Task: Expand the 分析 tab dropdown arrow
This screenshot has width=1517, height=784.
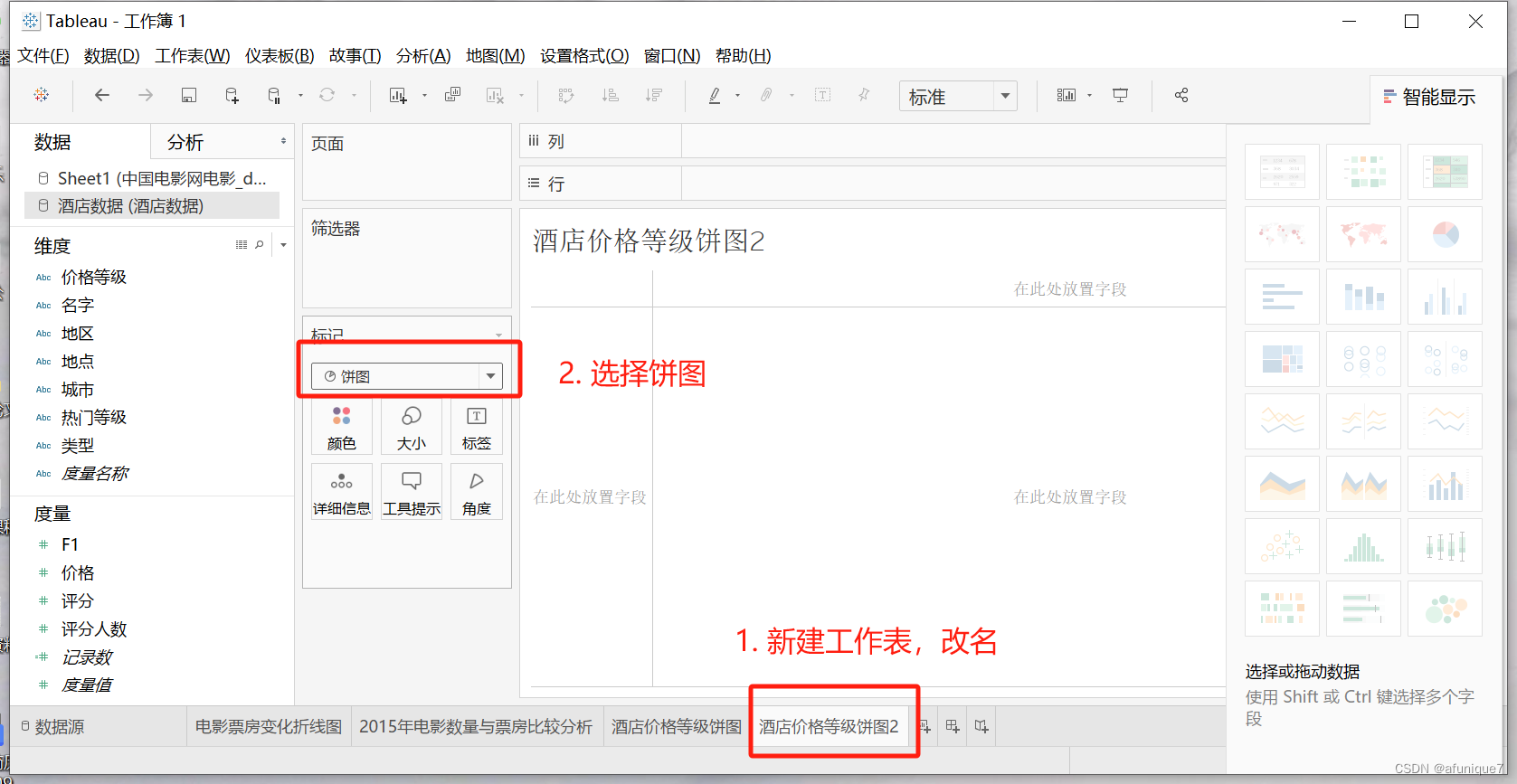Action: point(283,141)
